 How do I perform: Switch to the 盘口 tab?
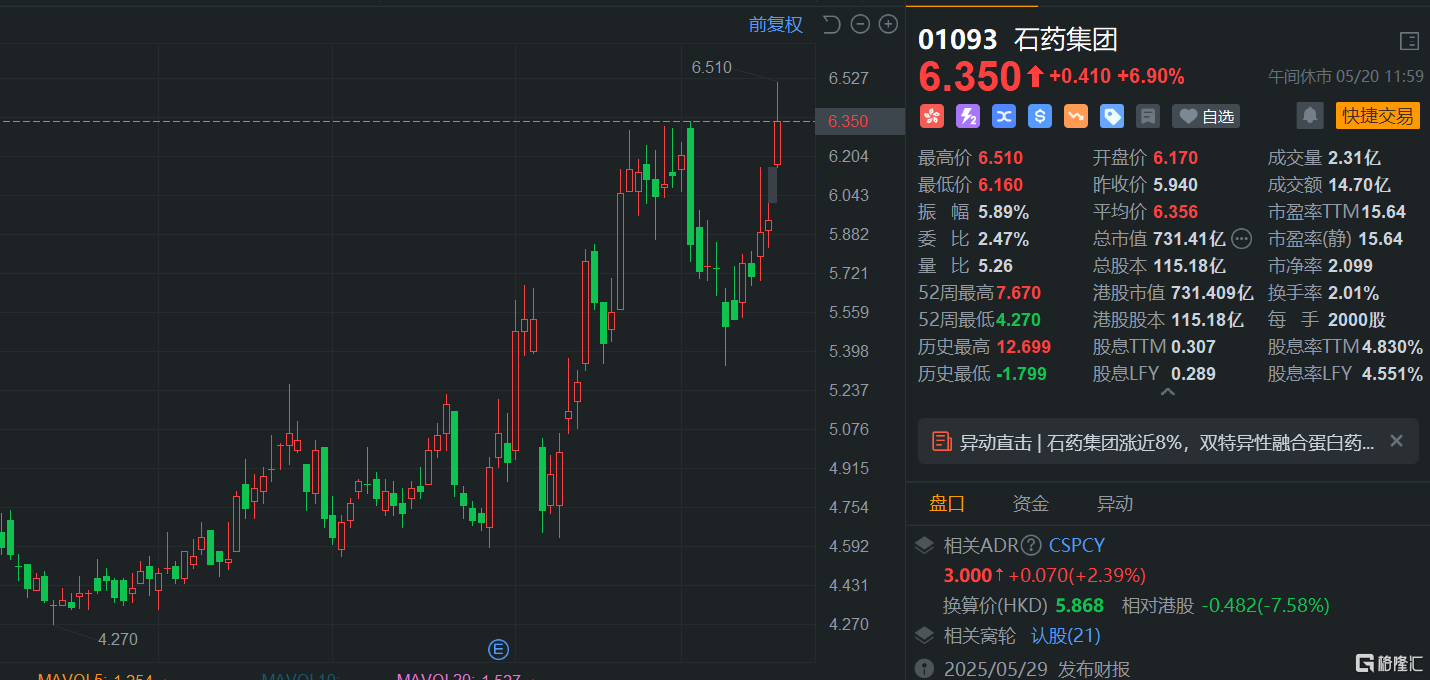tap(946, 503)
